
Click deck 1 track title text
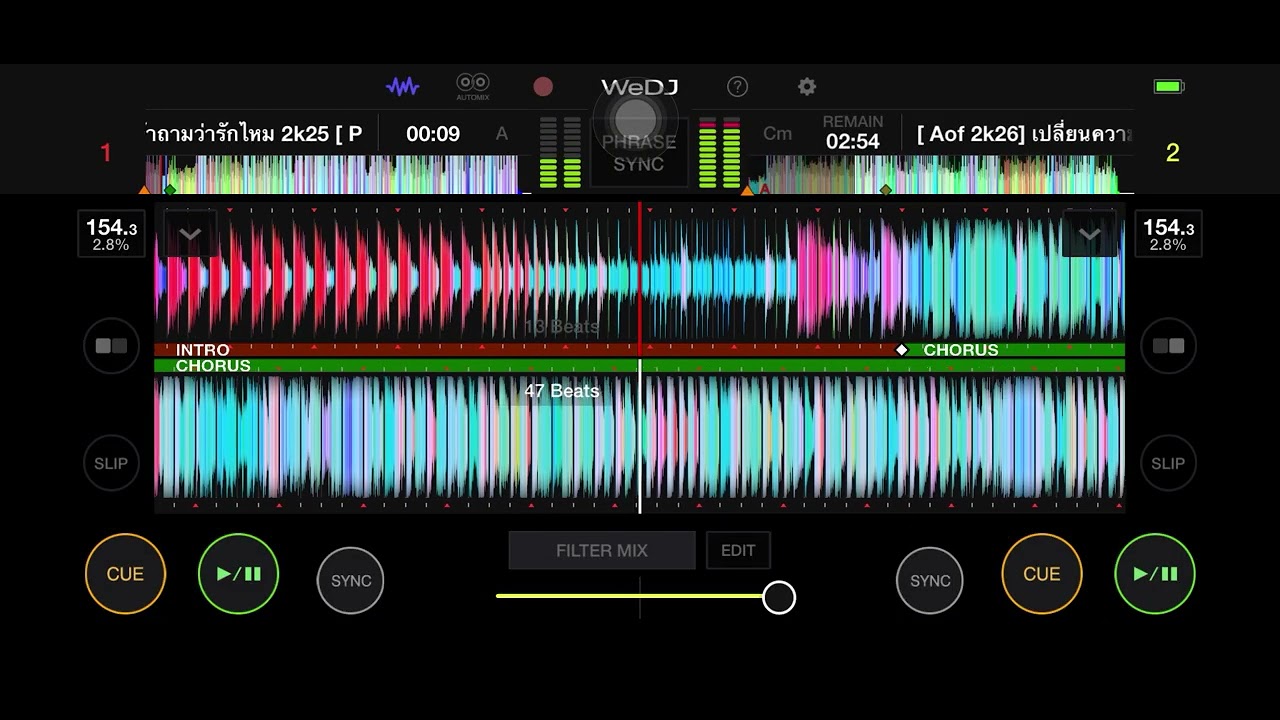tap(254, 133)
